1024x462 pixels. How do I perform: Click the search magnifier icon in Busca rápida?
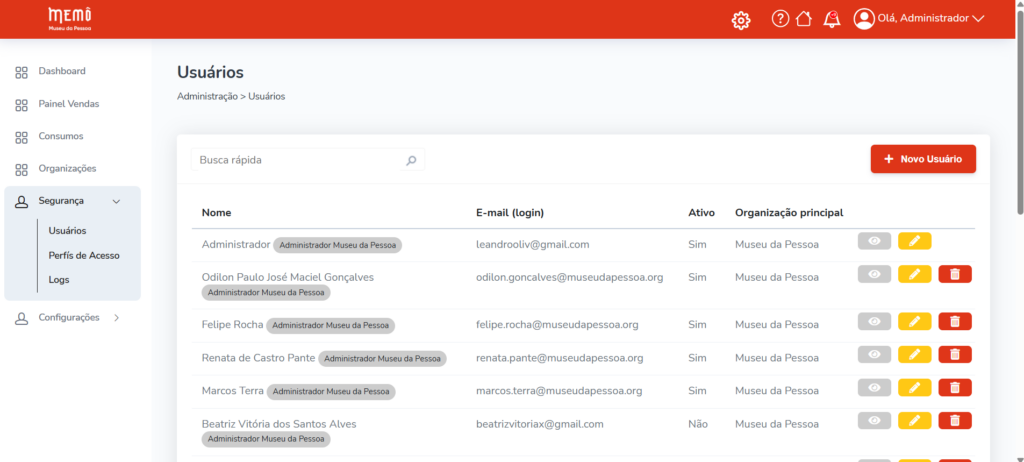coord(411,160)
